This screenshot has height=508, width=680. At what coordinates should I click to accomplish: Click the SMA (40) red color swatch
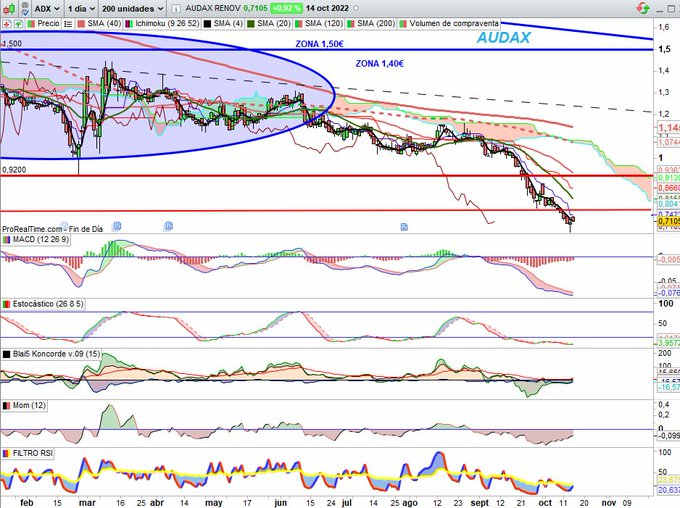(81, 24)
